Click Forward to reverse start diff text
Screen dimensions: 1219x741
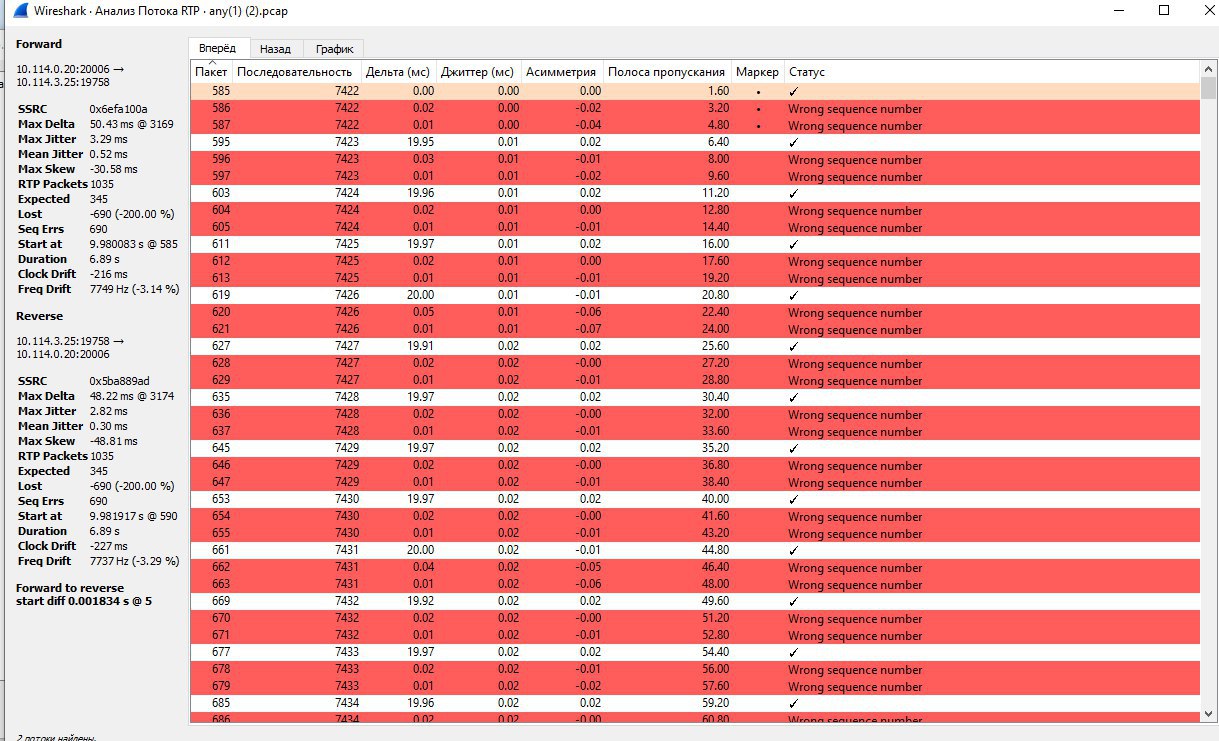(x=84, y=594)
